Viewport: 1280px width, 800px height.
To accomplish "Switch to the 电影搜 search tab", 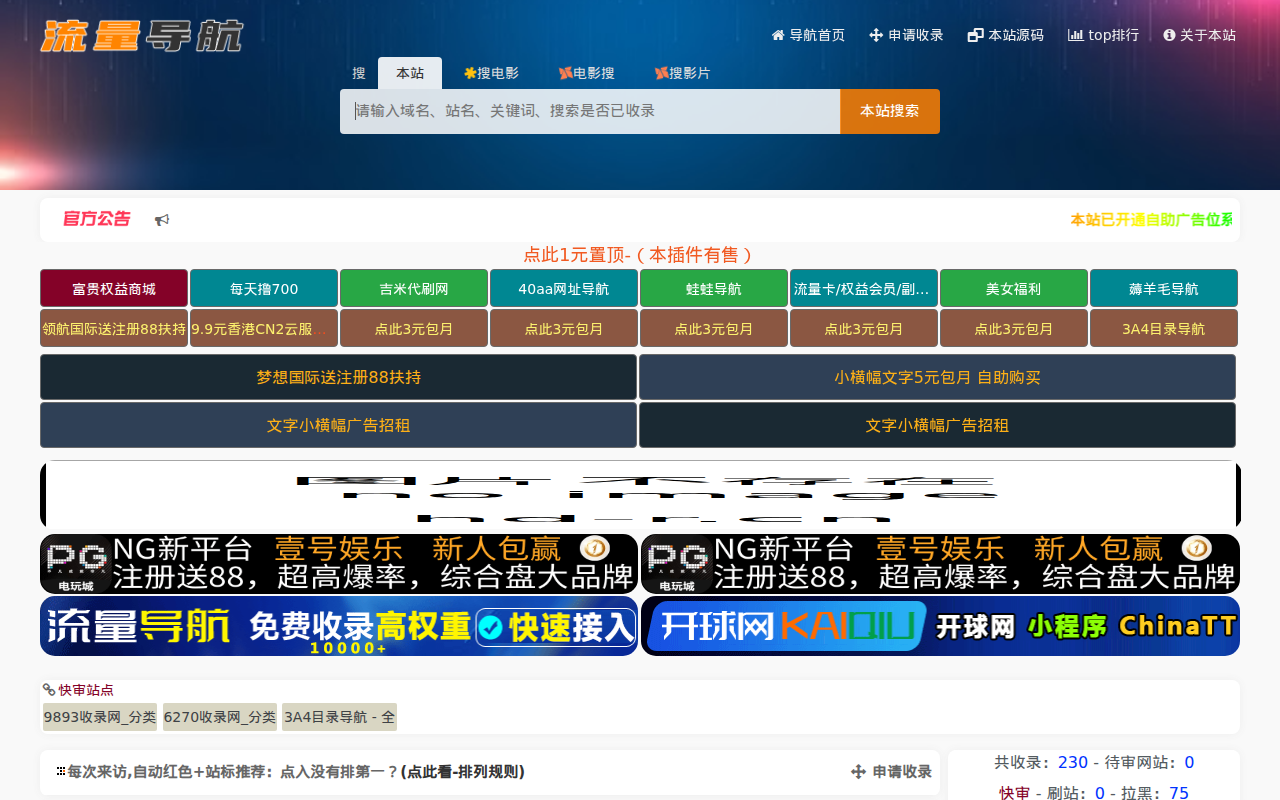I will [x=586, y=73].
